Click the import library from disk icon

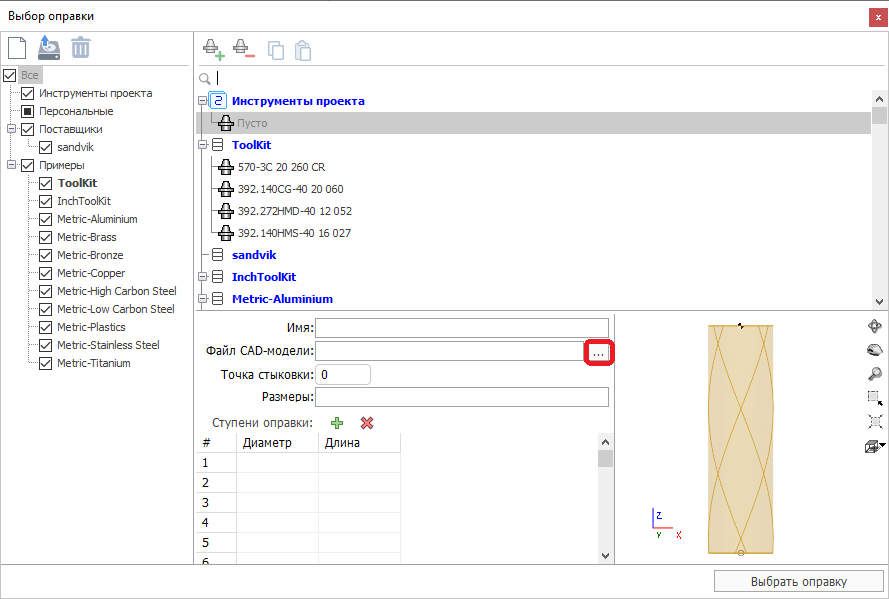point(49,47)
